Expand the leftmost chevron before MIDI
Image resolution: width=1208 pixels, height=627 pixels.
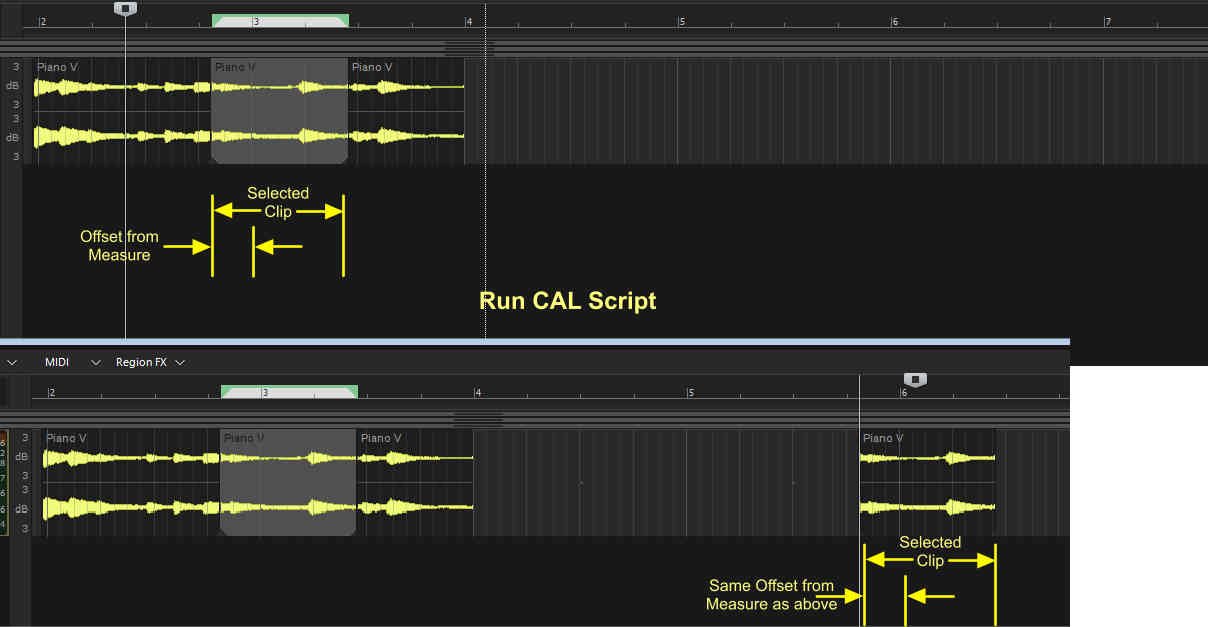click(x=12, y=362)
